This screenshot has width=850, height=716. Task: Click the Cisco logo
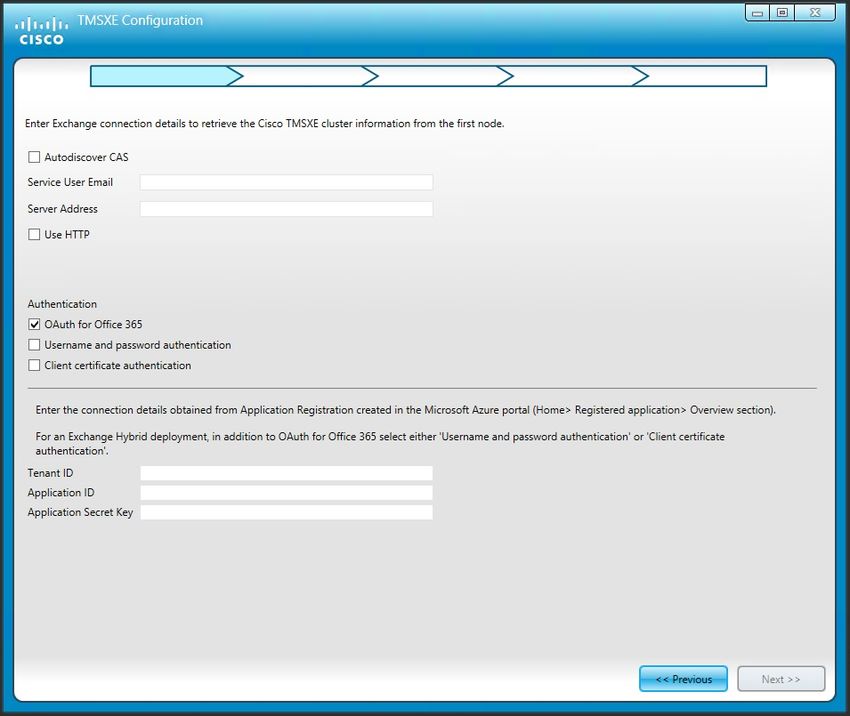point(42,31)
